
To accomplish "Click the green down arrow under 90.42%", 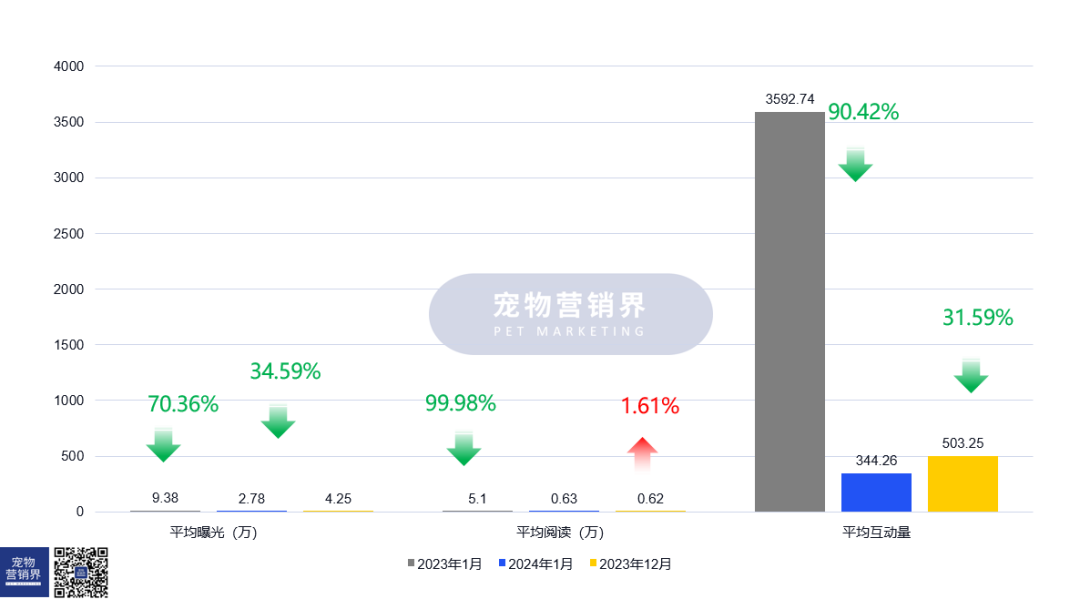I will (x=855, y=164).
